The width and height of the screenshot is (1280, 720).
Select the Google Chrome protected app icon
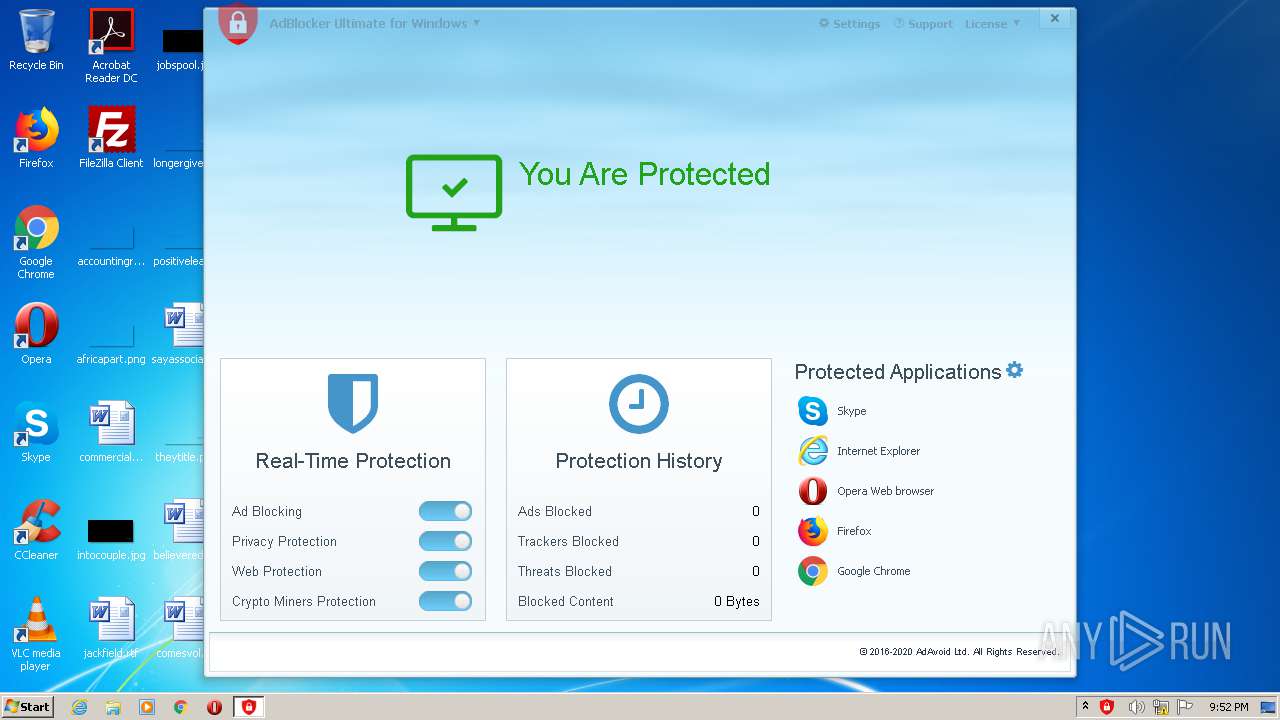coord(813,571)
